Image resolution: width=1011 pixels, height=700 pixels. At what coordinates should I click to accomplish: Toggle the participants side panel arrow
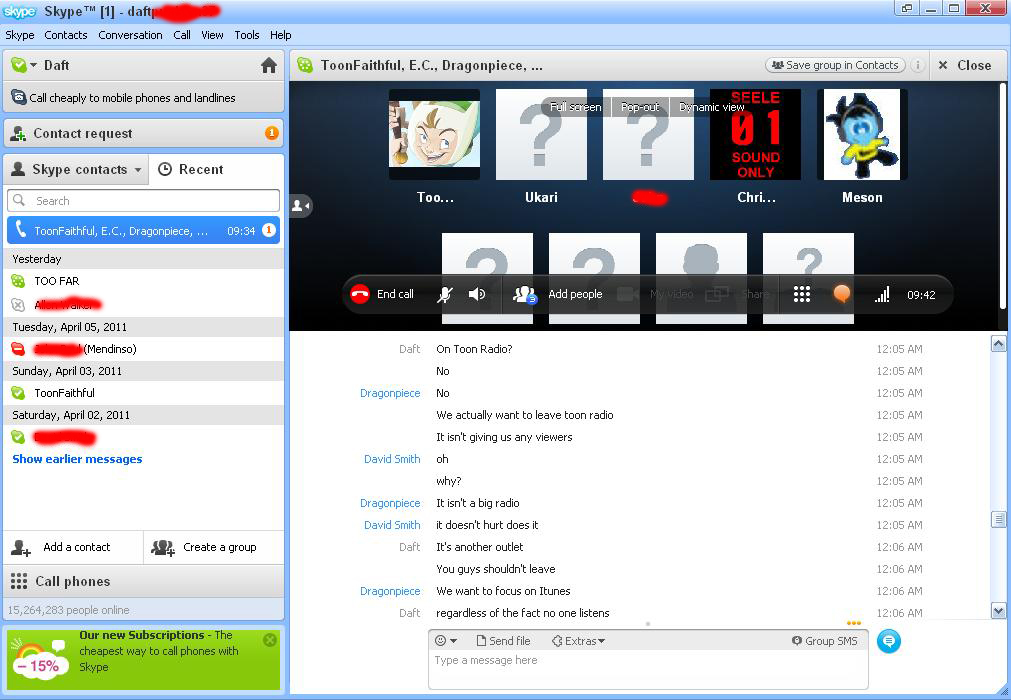tap(300, 205)
